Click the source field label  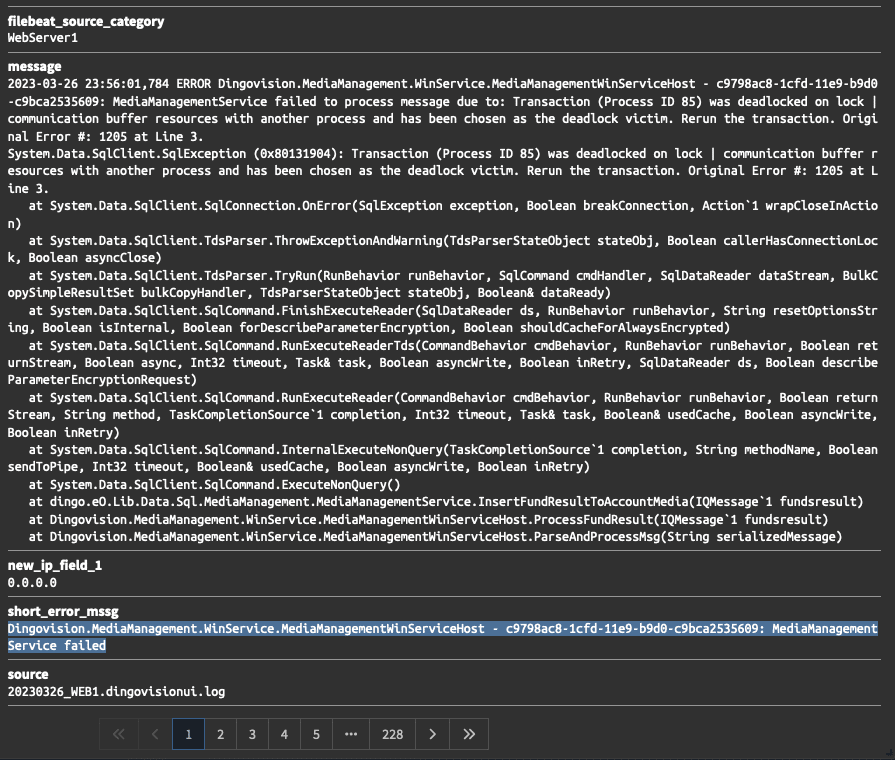tap(29, 675)
